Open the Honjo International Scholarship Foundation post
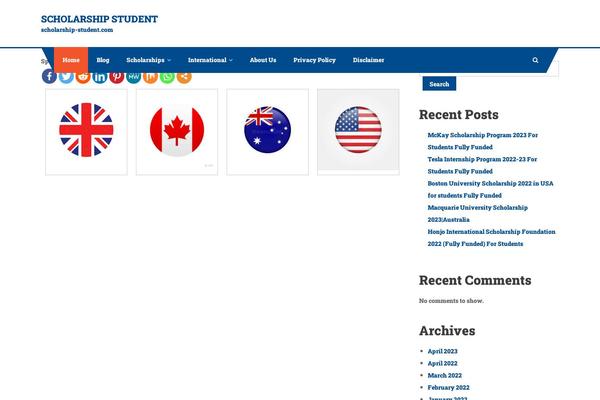Image resolution: width=600 pixels, height=400 pixels. click(491, 237)
